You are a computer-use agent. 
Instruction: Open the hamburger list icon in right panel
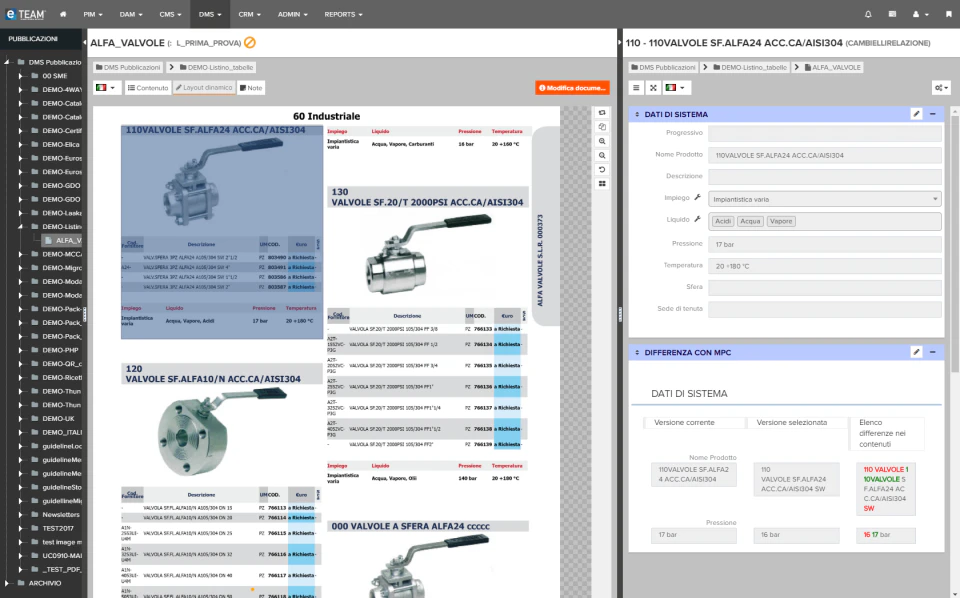(637, 87)
